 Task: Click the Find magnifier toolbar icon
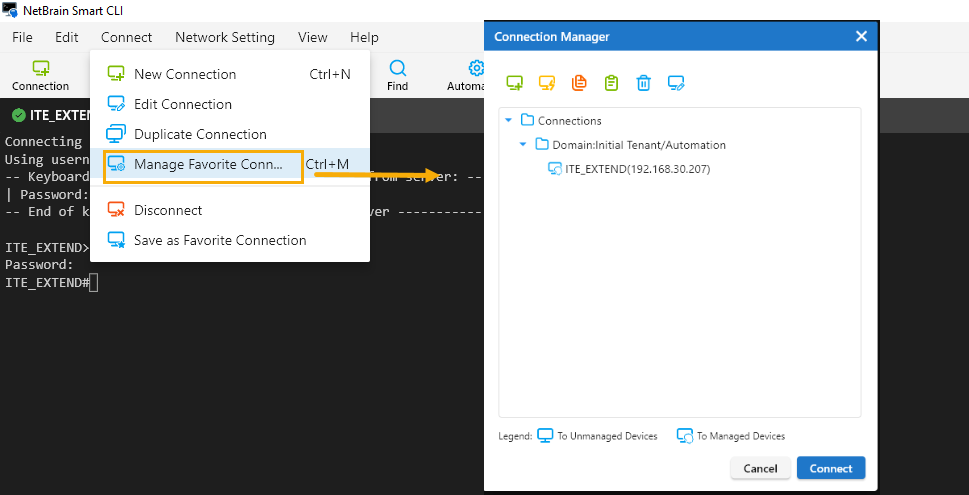click(x=397, y=68)
